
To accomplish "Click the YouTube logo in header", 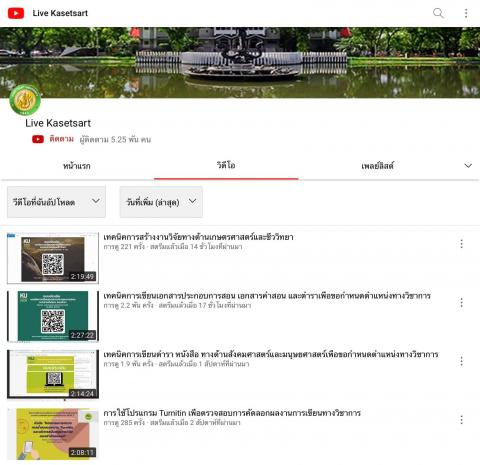I will 16,13.
